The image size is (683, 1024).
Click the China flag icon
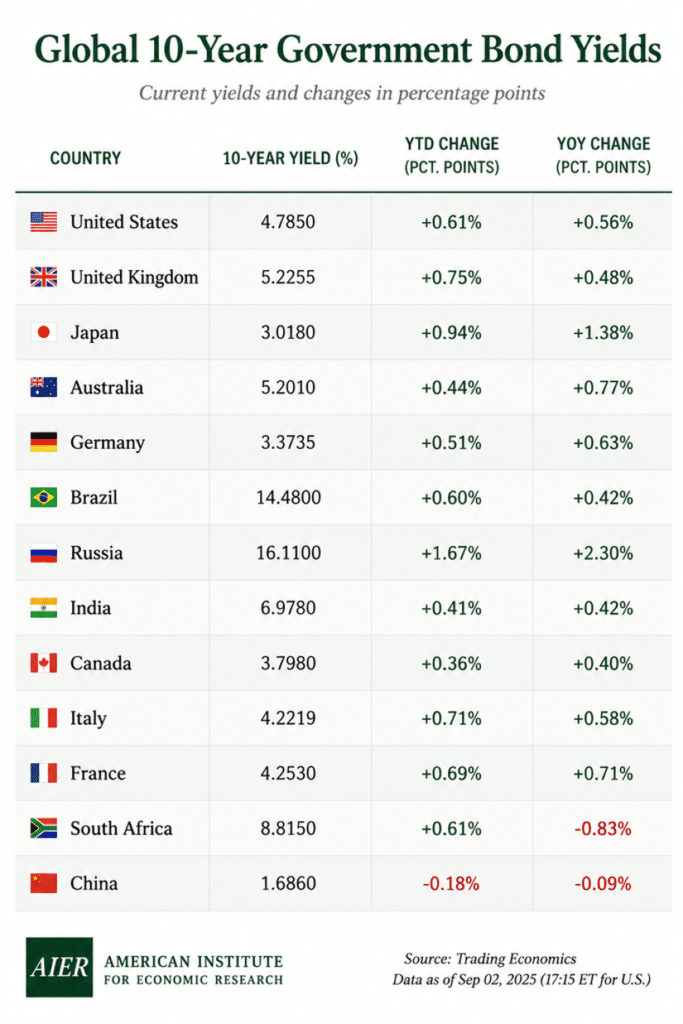[44, 883]
